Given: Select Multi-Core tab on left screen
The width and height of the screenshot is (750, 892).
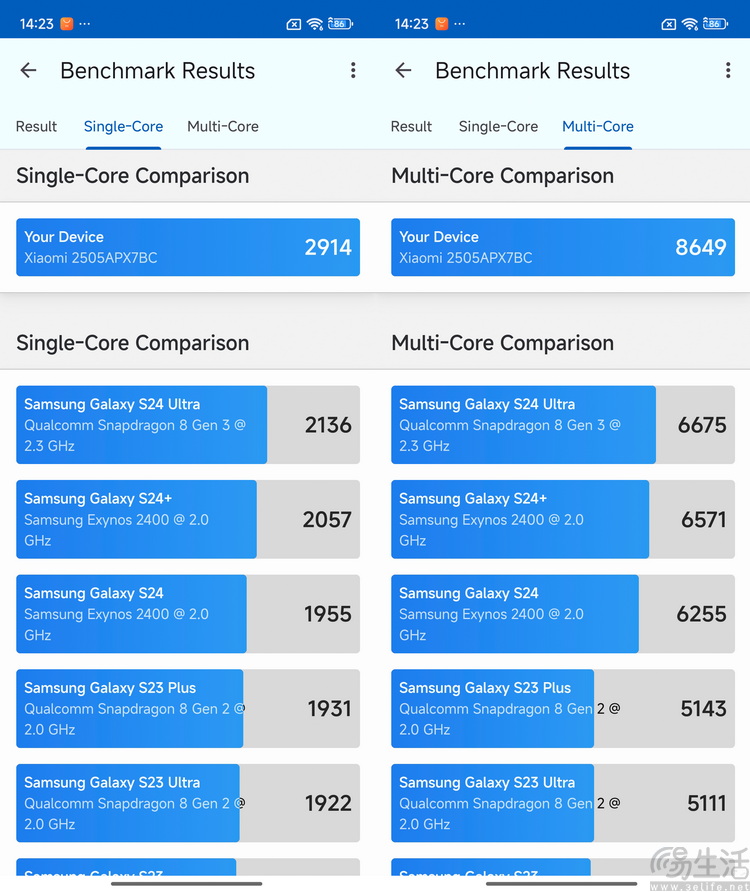Looking at the screenshot, I should coord(223,126).
